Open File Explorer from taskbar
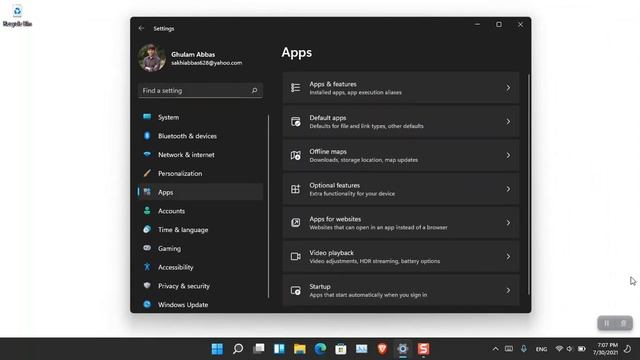 pyautogui.click(x=300, y=349)
